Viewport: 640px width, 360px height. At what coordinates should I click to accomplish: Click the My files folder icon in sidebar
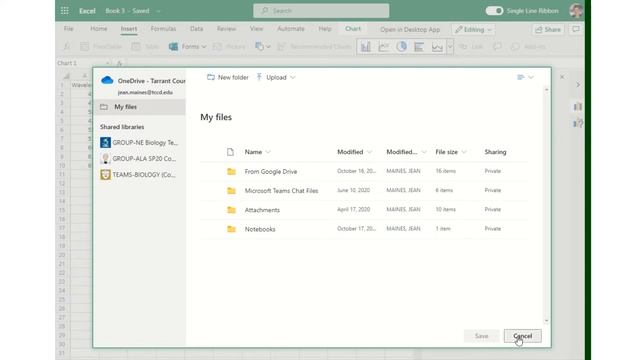click(x=104, y=107)
